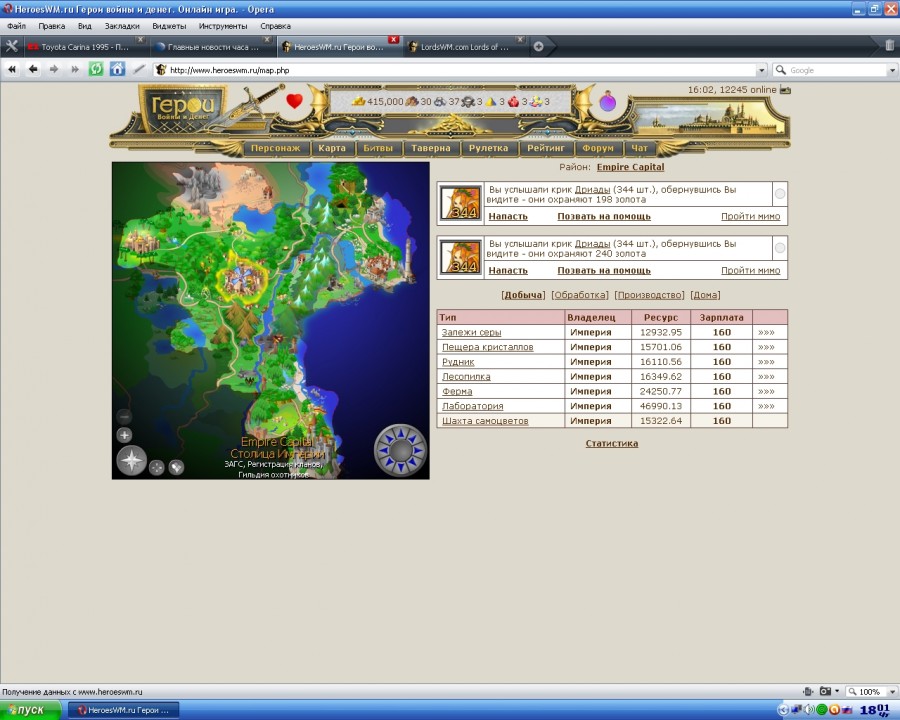Click the network connection tray icon

click(x=797, y=710)
